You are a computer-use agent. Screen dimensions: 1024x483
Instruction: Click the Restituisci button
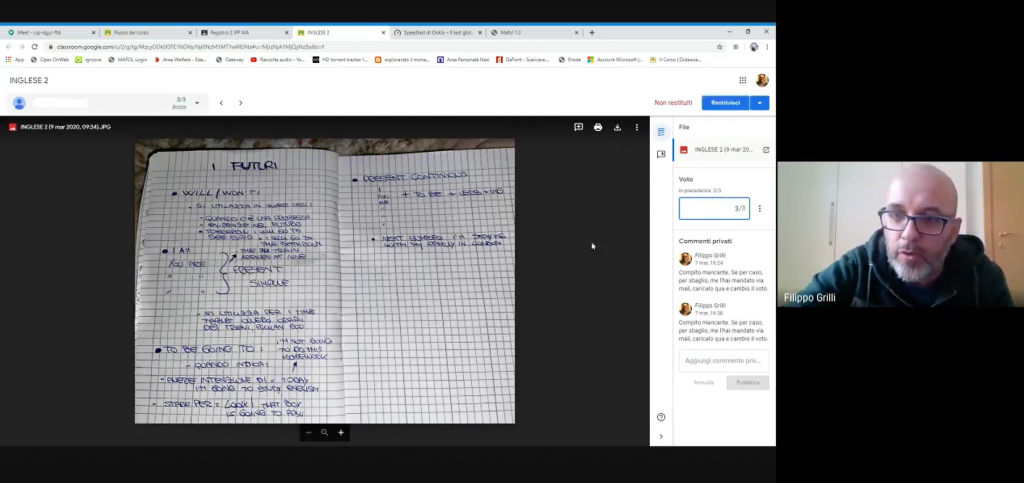[x=725, y=103]
